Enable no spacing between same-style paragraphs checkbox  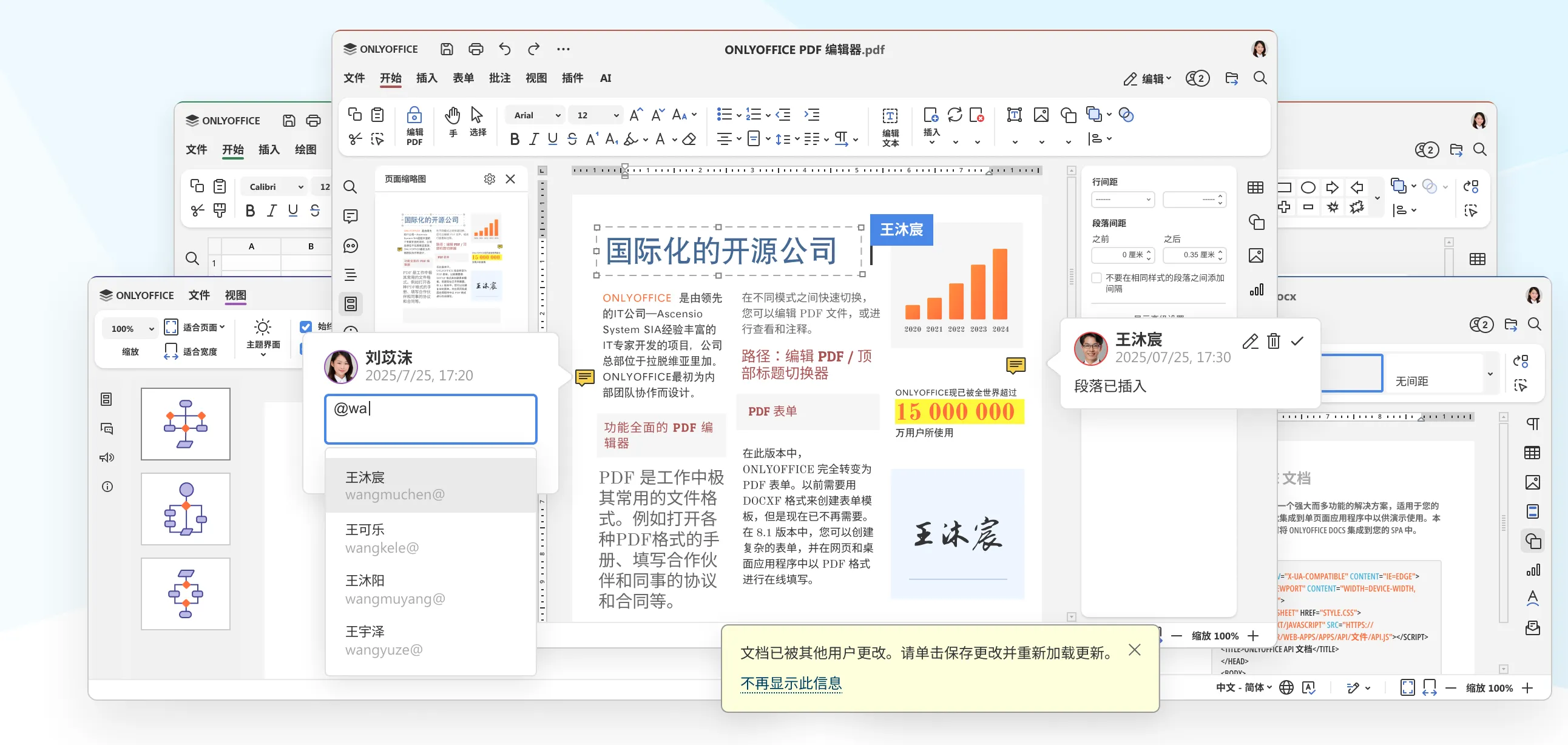click(1097, 278)
